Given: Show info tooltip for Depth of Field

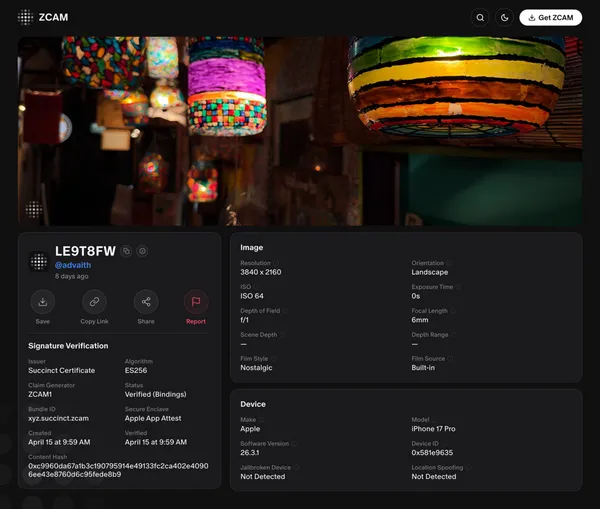Looking at the screenshot, I should tap(286, 311).
